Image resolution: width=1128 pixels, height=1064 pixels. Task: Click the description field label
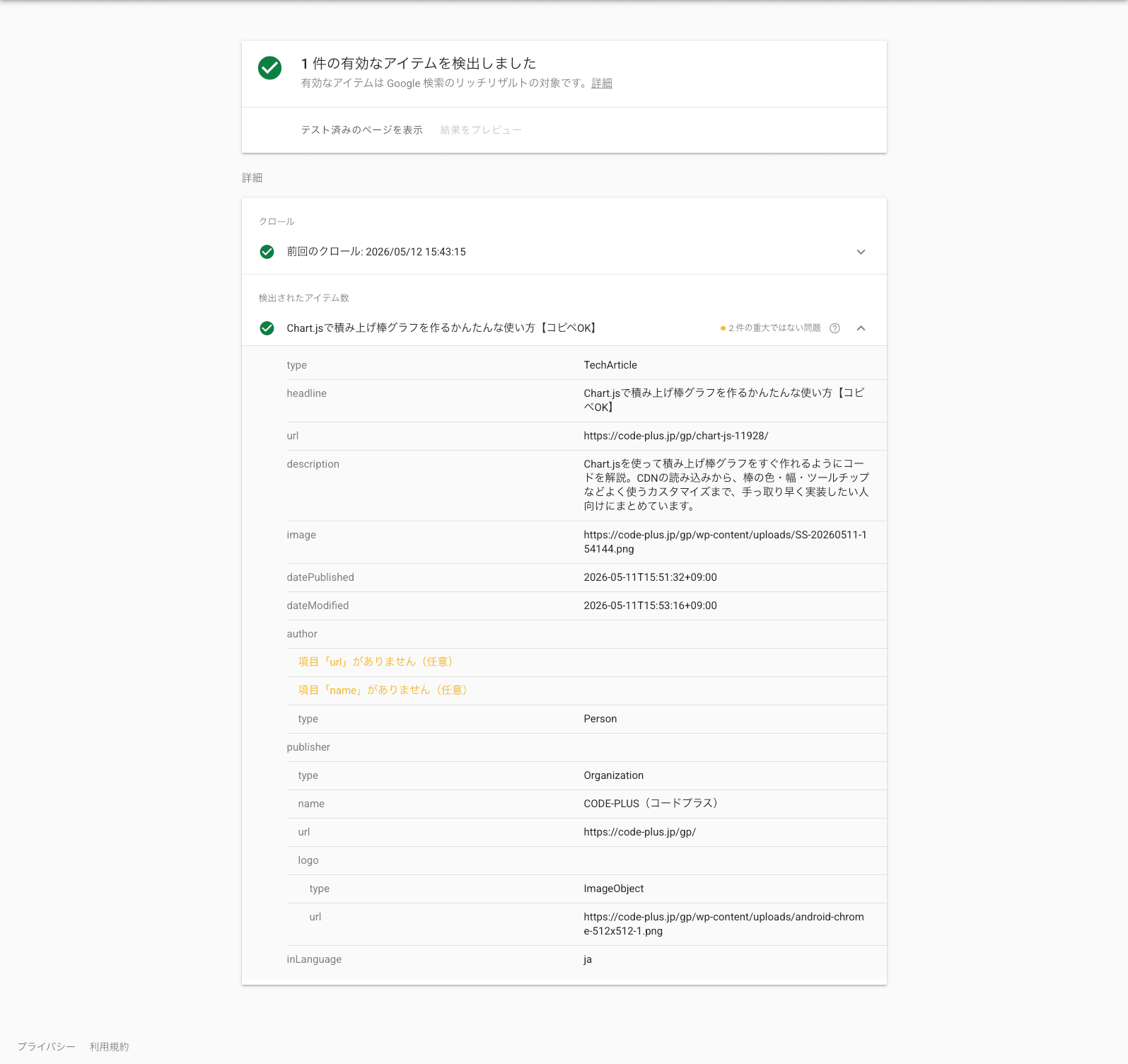click(x=313, y=464)
